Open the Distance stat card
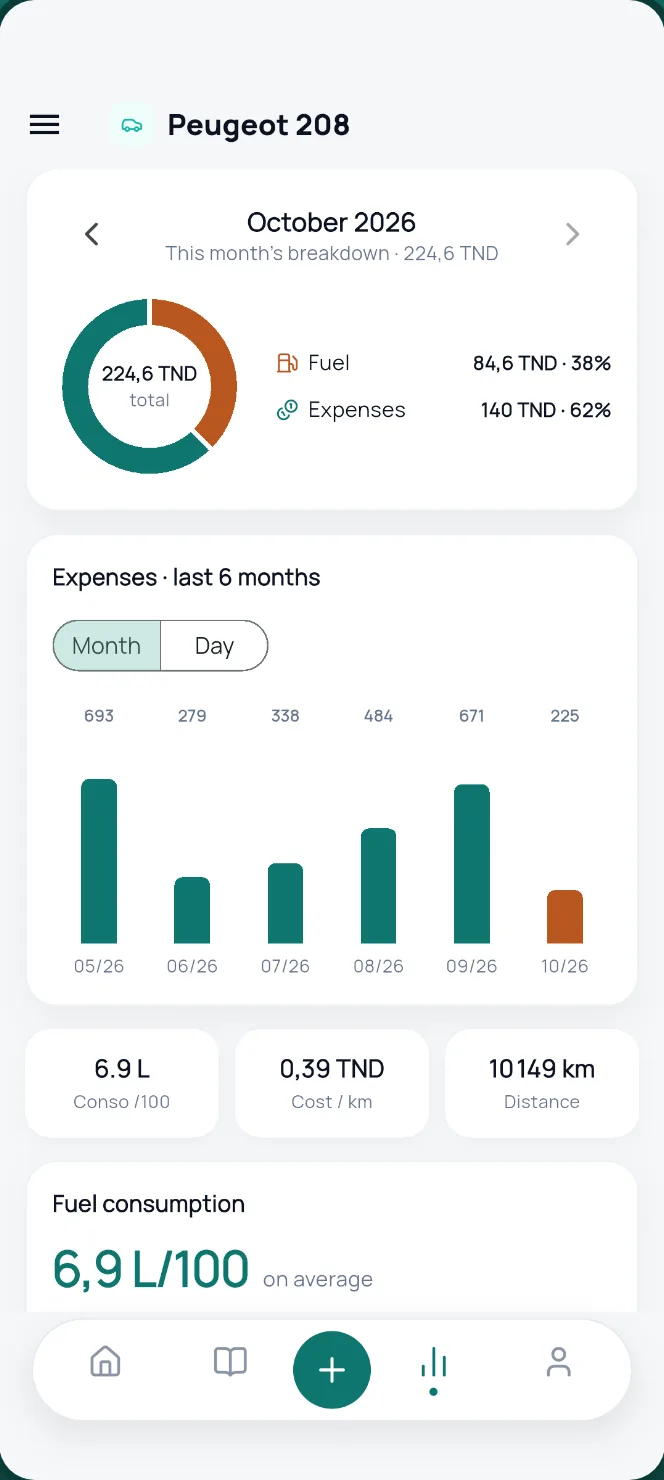Screen dimensions: 664x1480 542,1083
